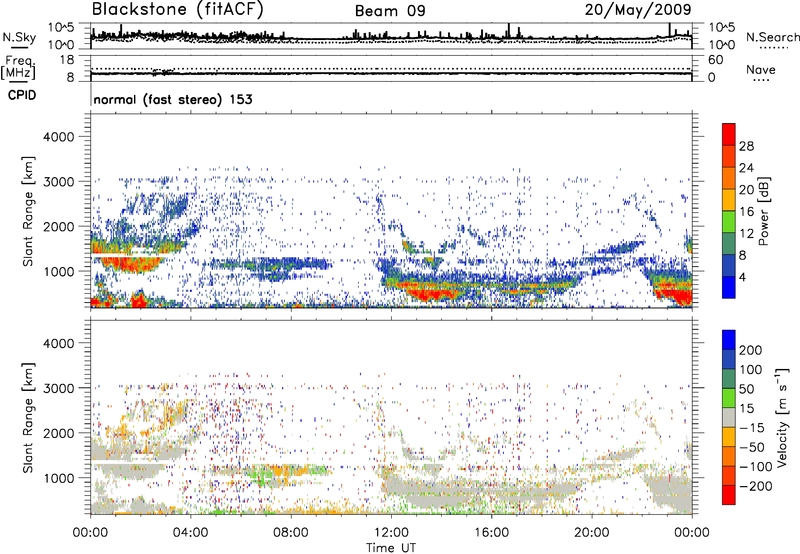Click the '12:00' time axis label
Image resolution: width=800 pixels, height=554 pixels.
[x=391, y=533]
